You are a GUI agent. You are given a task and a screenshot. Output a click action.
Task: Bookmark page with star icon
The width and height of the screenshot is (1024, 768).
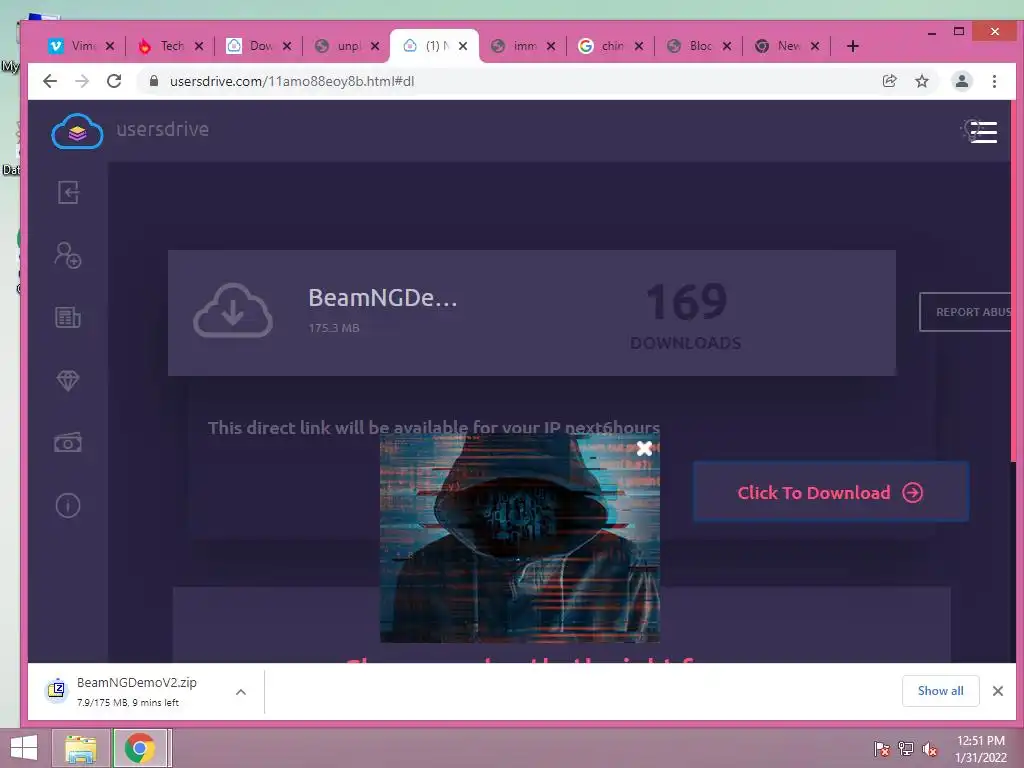click(x=921, y=81)
